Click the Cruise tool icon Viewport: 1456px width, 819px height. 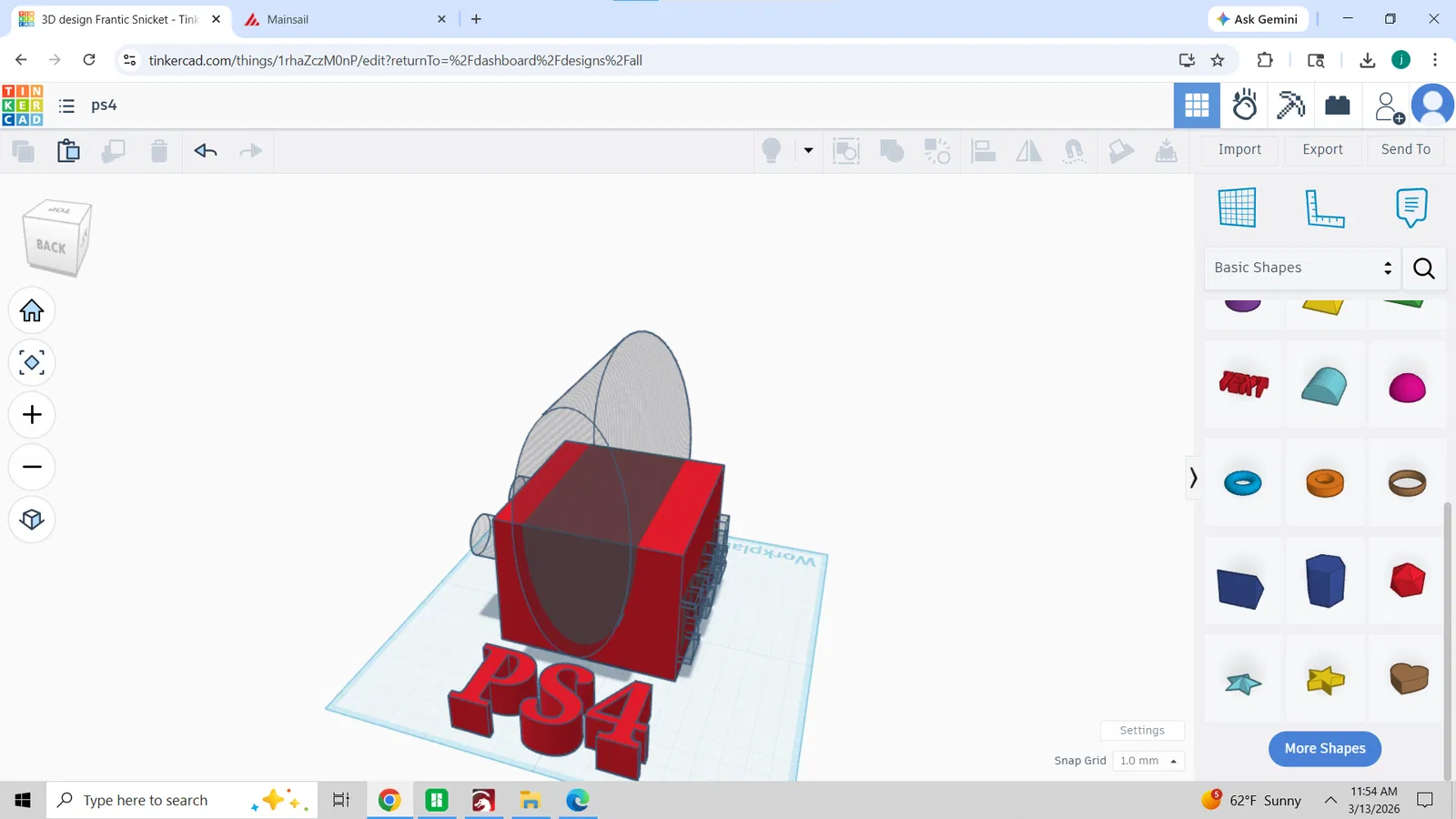pyautogui.click(x=1075, y=151)
